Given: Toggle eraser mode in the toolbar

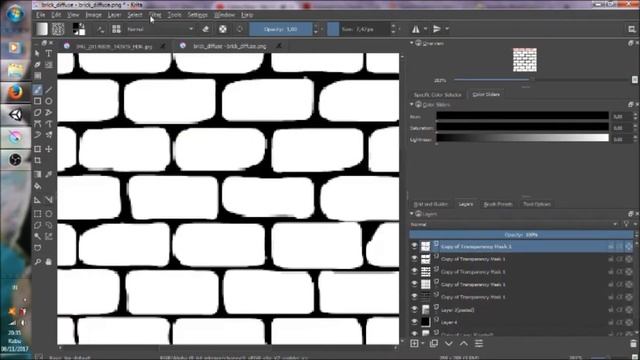Looking at the screenshot, I should 206,29.
